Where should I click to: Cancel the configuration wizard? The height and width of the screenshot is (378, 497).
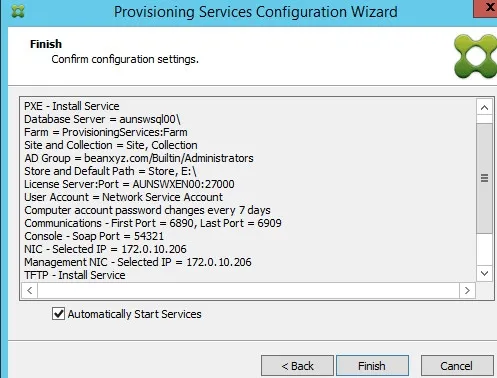point(457,366)
